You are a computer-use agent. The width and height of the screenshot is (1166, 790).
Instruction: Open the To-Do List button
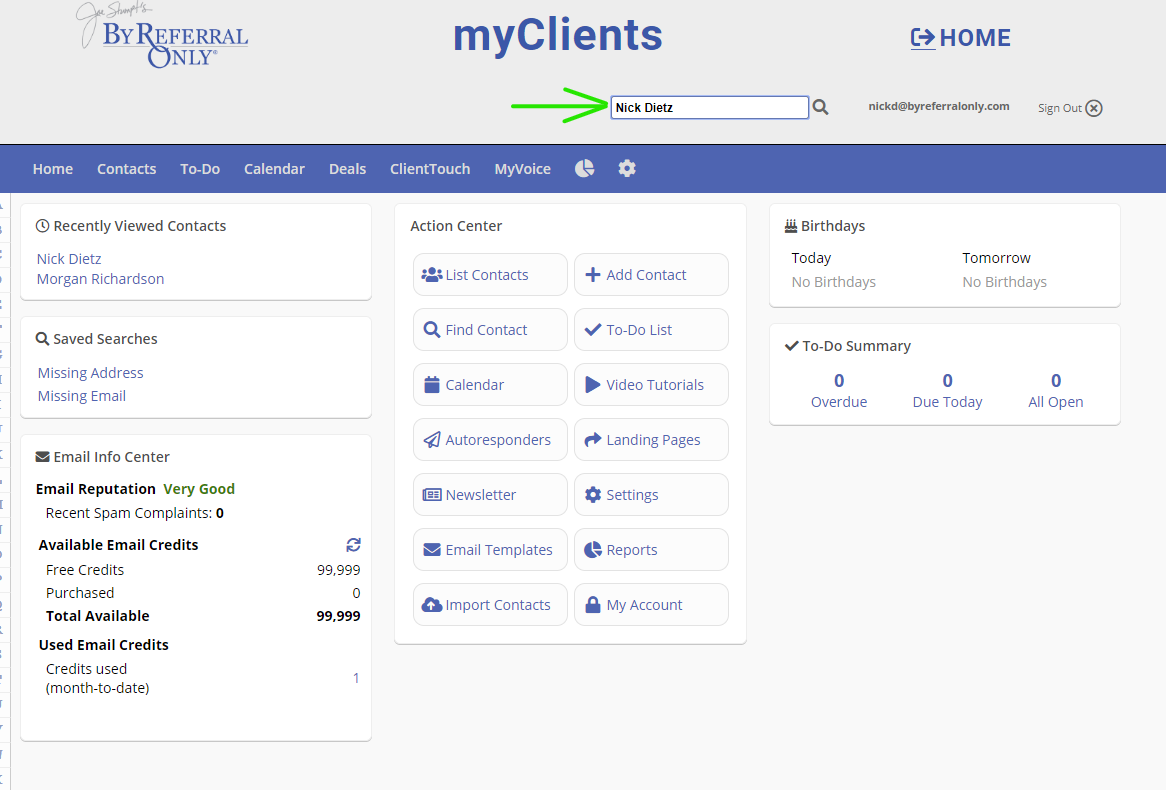coord(651,330)
